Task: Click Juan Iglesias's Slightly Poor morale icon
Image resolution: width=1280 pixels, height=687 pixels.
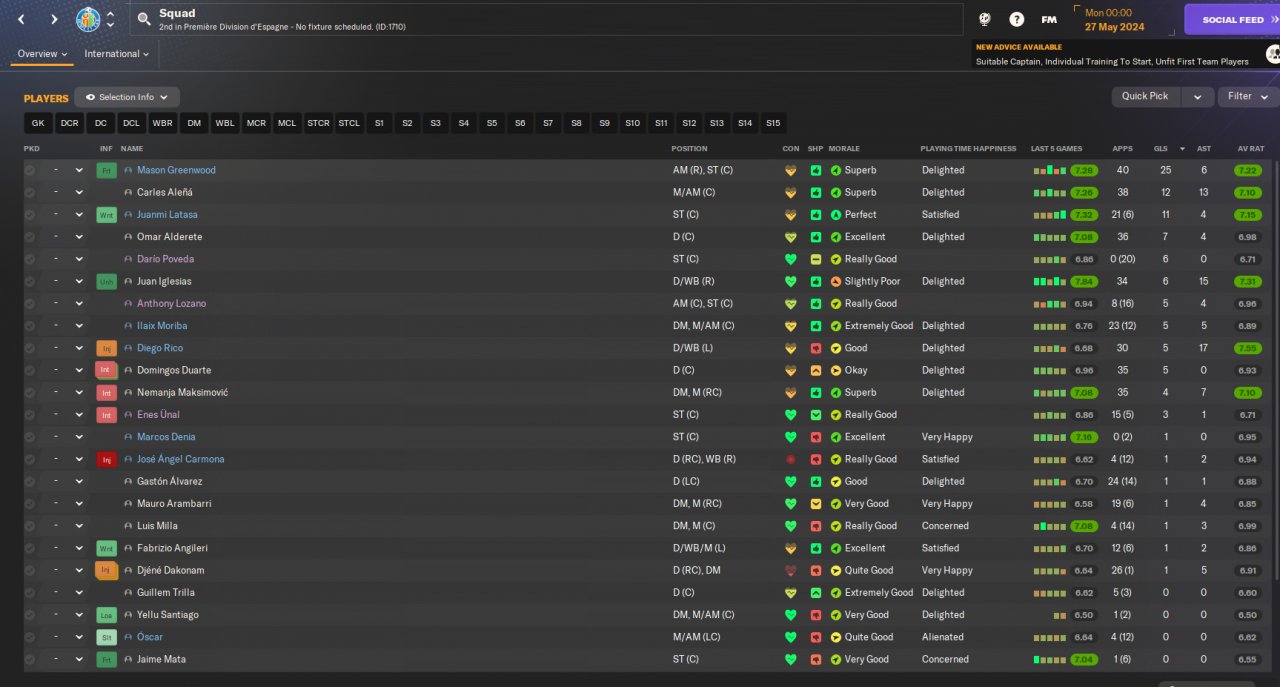Action: tap(836, 281)
